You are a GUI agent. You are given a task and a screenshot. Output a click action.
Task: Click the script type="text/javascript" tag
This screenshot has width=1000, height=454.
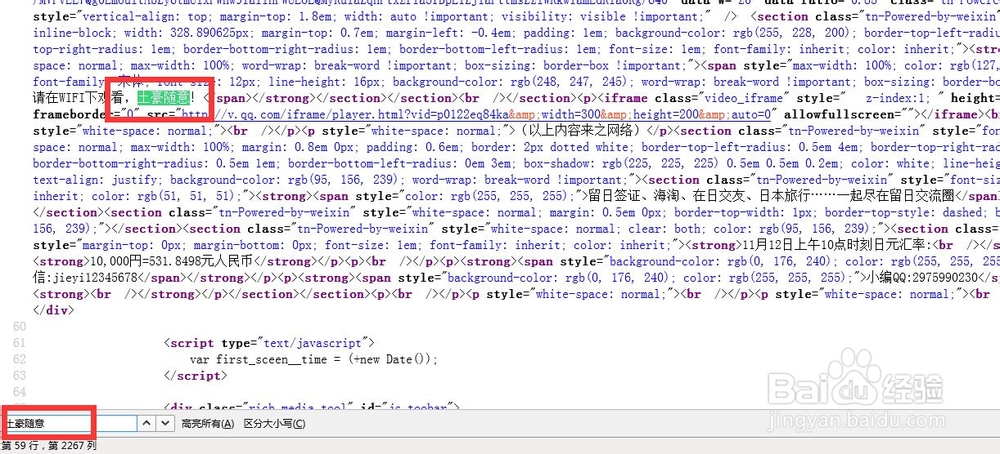270,343
